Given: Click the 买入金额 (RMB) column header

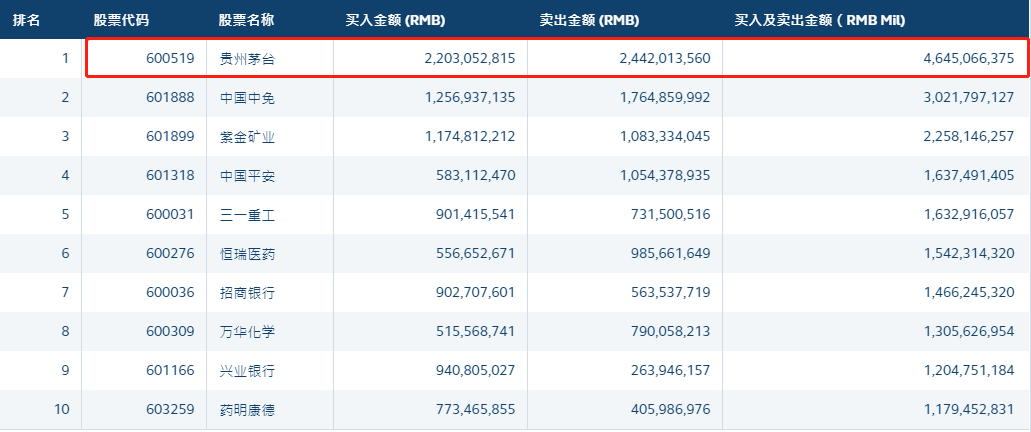Looking at the screenshot, I should pyautogui.click(x=395, y=20).
